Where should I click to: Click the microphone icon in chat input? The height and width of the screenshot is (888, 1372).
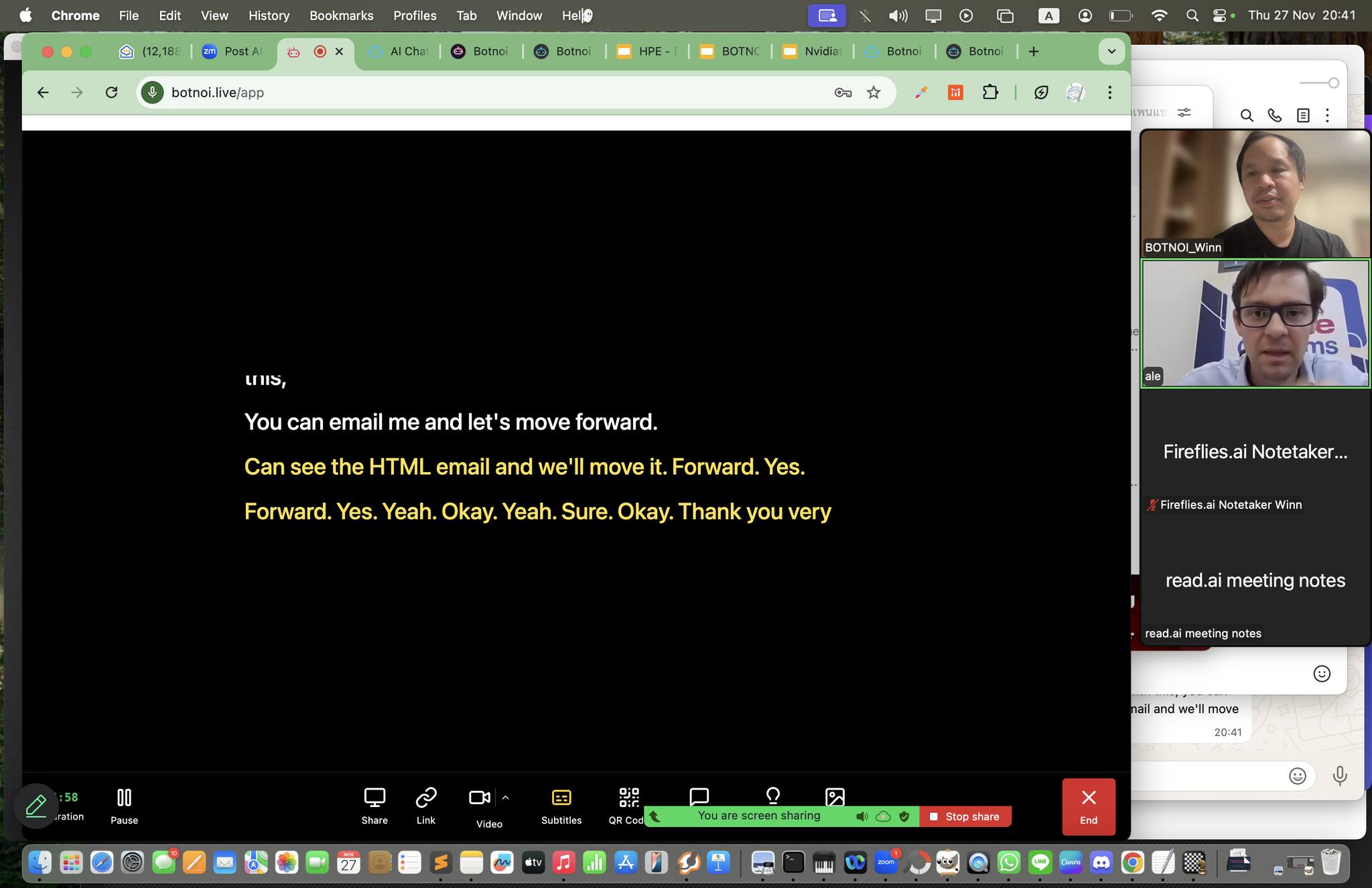pyautogui.click(x=1340, y=775)
